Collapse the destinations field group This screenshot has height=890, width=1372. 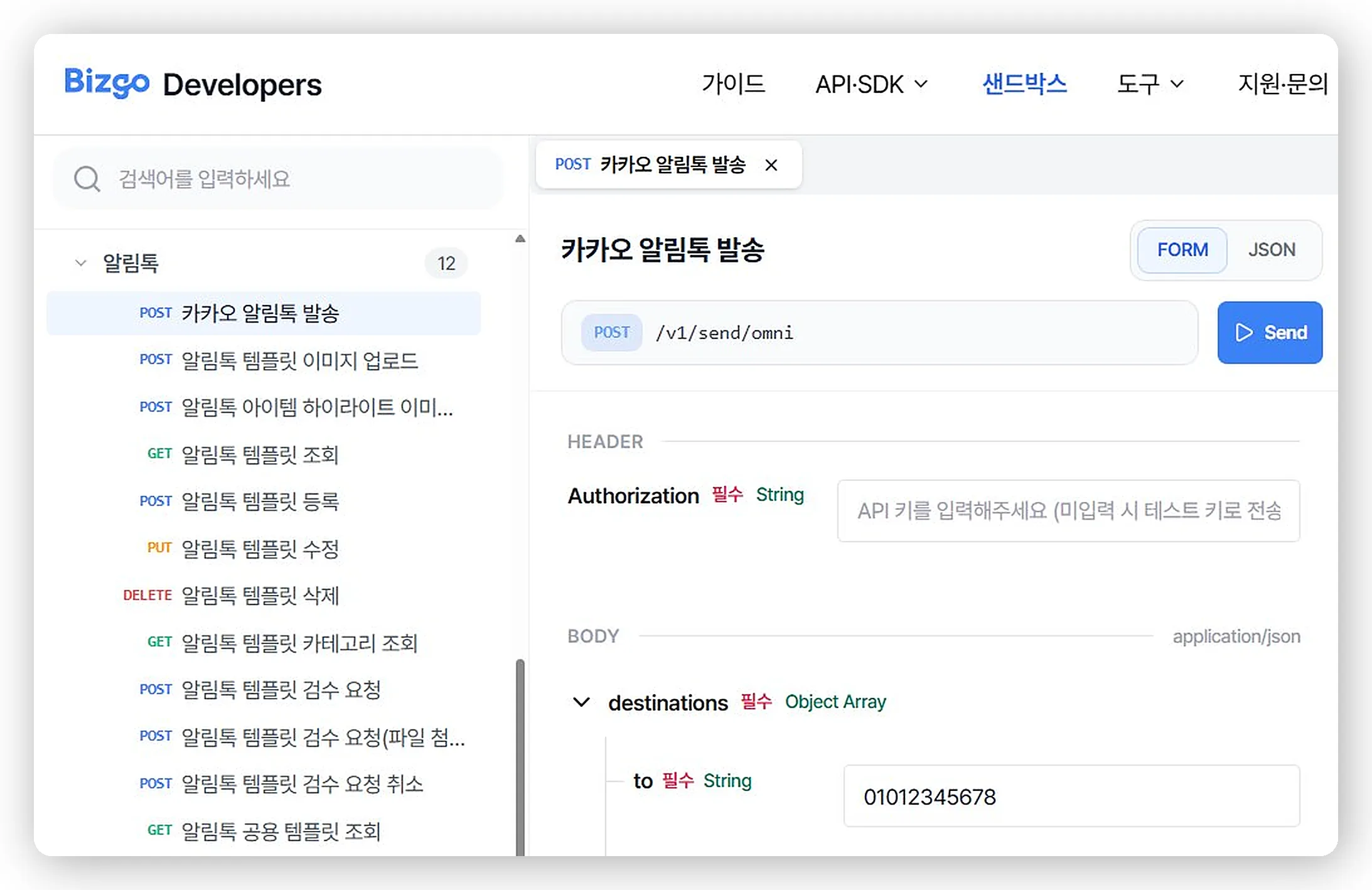(x=581, y=702)
